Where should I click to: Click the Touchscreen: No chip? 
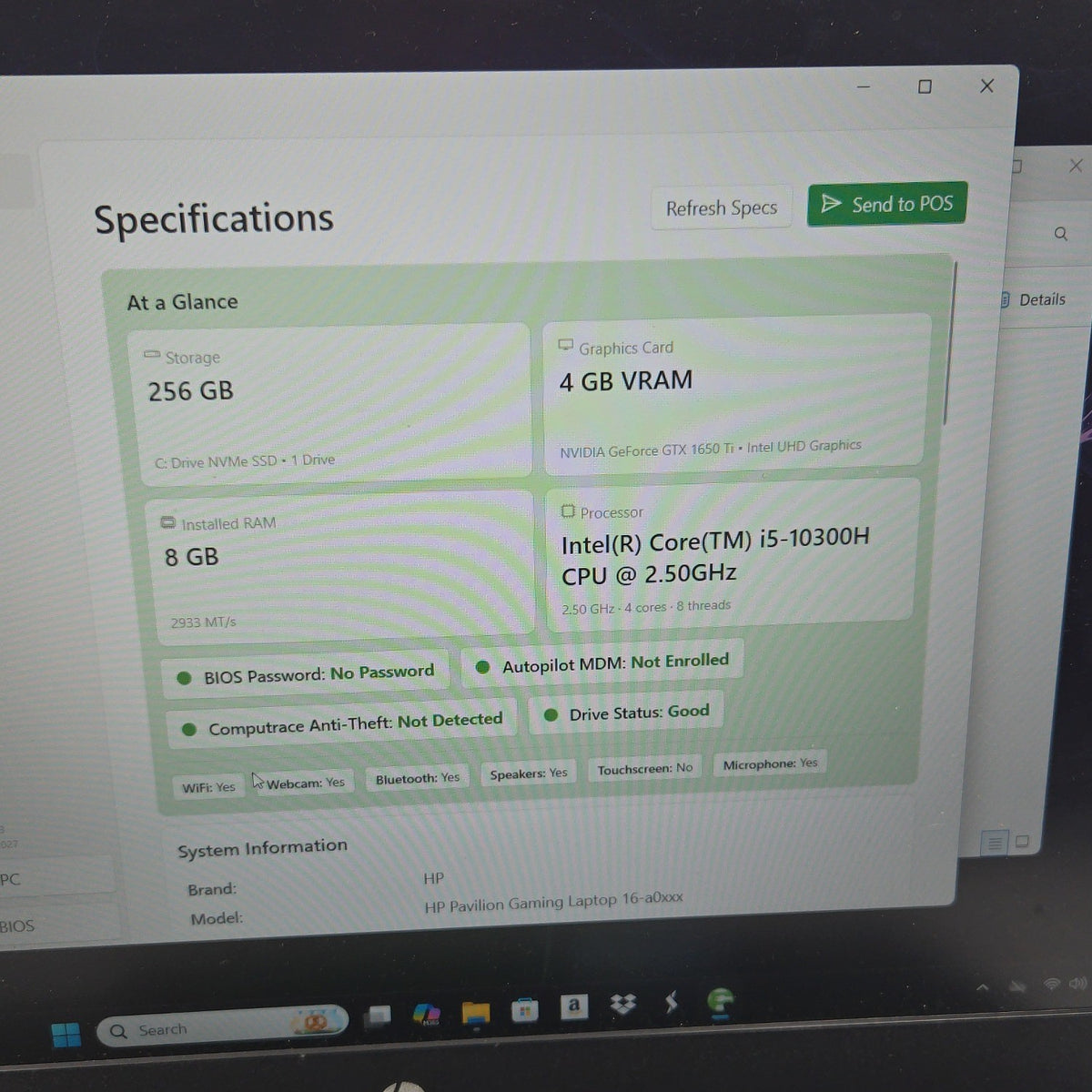point(645,769)
